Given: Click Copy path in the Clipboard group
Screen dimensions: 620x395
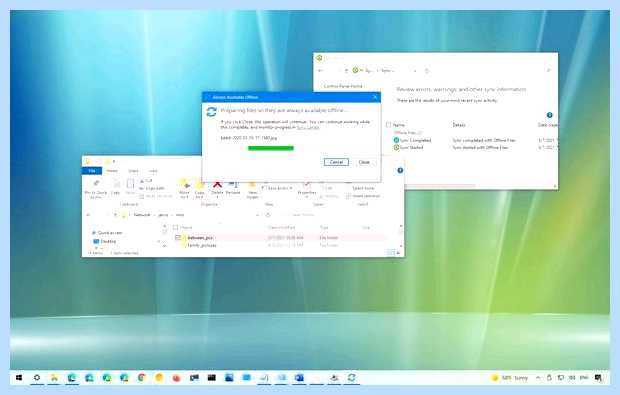Looking at the screenshot, I should [152, 189].
